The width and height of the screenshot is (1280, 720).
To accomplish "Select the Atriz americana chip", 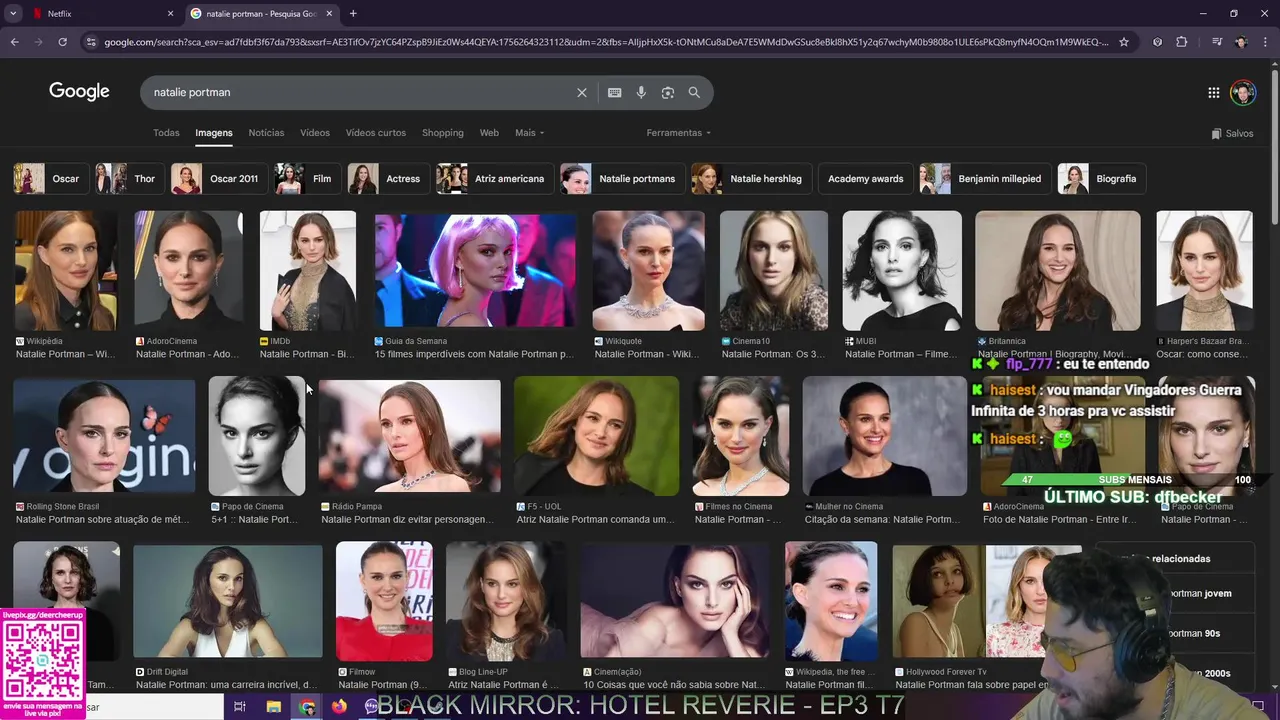I will click(493, 179).
